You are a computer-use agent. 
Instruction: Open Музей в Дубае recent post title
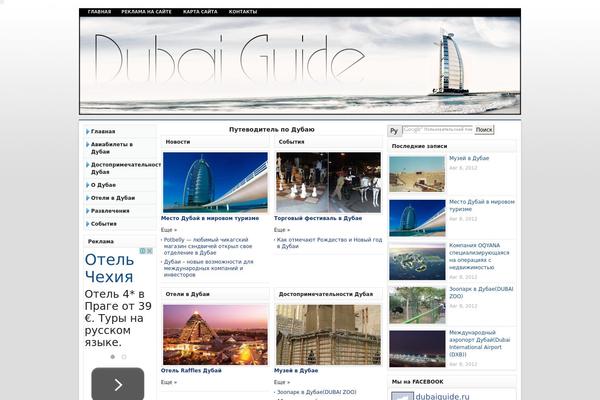[x=469, y=158]
